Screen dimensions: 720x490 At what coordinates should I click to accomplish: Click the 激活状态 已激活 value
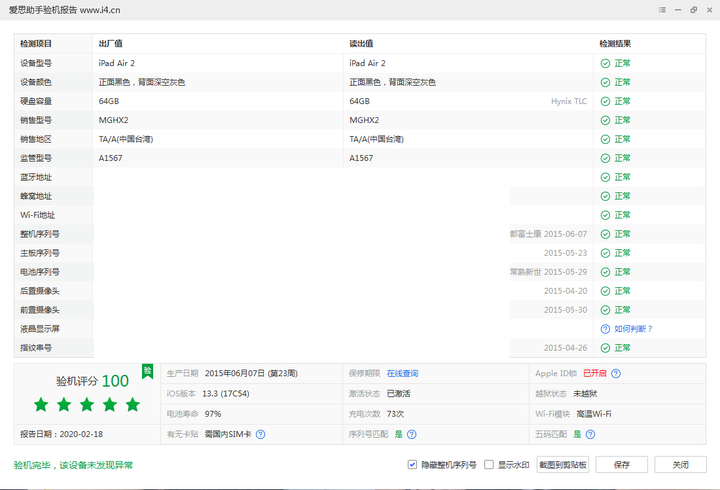[399, 394]
